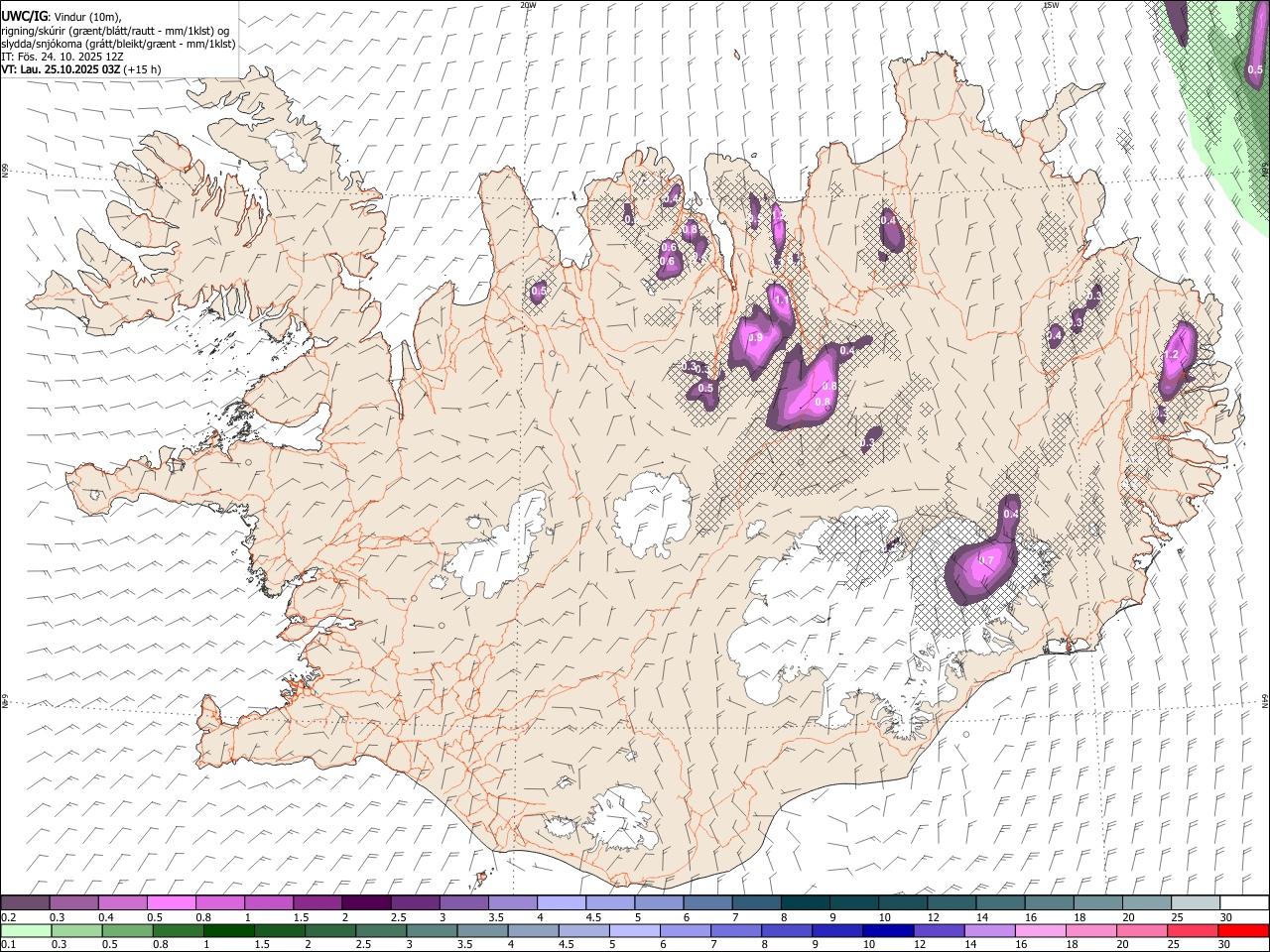Pick the purple swatch at 12 in the bottom legend row
The width and height of the screenshot is (1270, 952).
point(940,930)
